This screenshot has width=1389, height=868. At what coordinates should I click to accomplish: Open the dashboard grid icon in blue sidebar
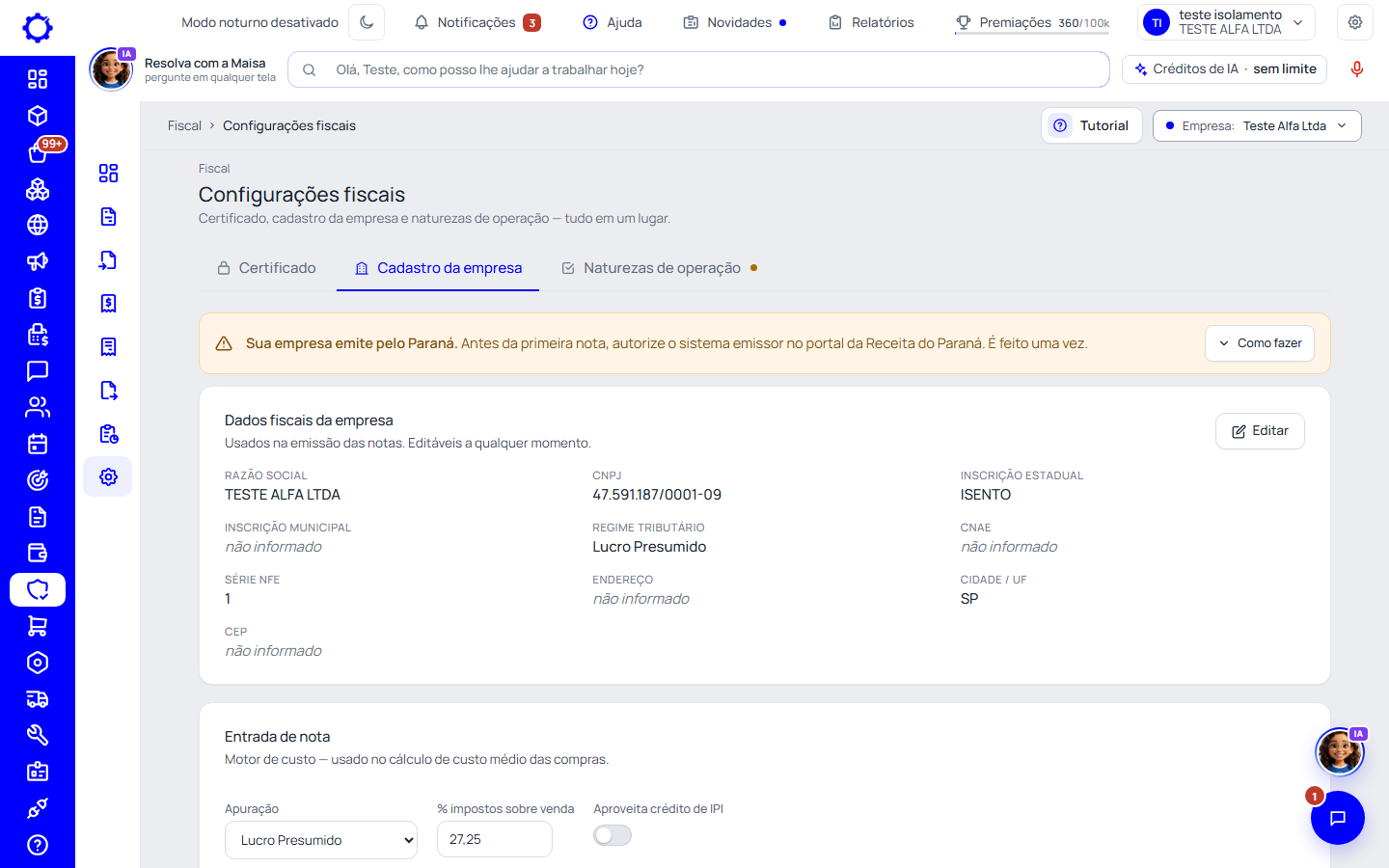point(38,79)
